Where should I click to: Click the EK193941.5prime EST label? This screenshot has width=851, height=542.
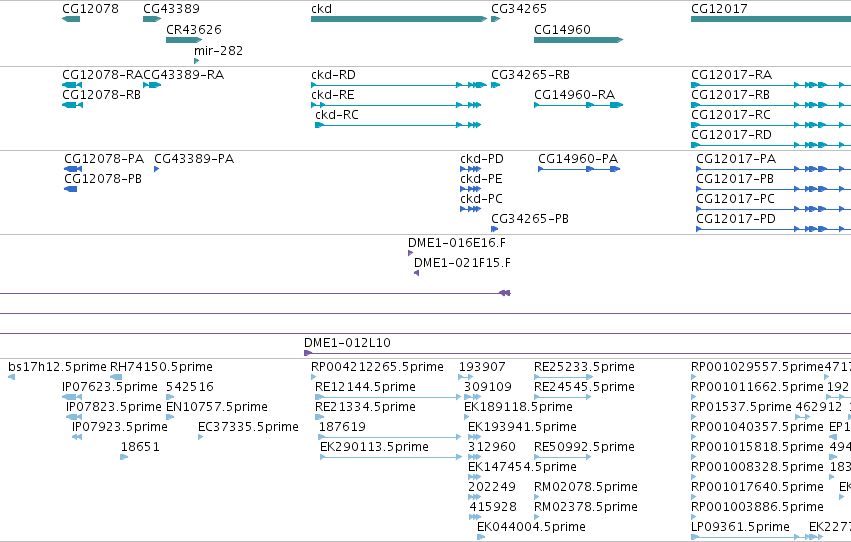[523, 427]
